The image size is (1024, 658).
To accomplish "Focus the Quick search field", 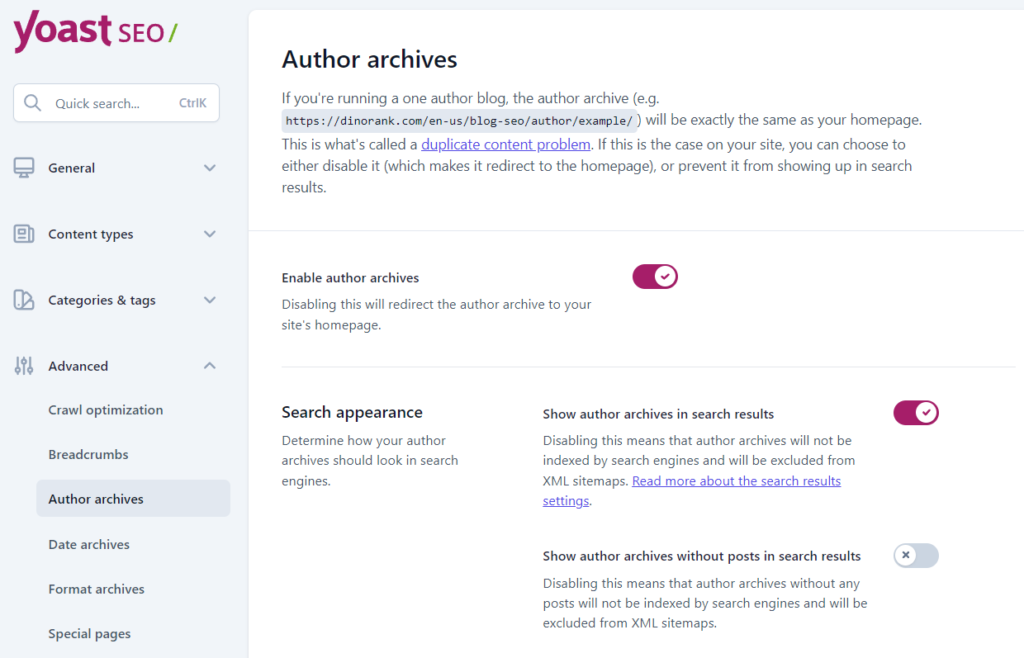I will point(116,103).
